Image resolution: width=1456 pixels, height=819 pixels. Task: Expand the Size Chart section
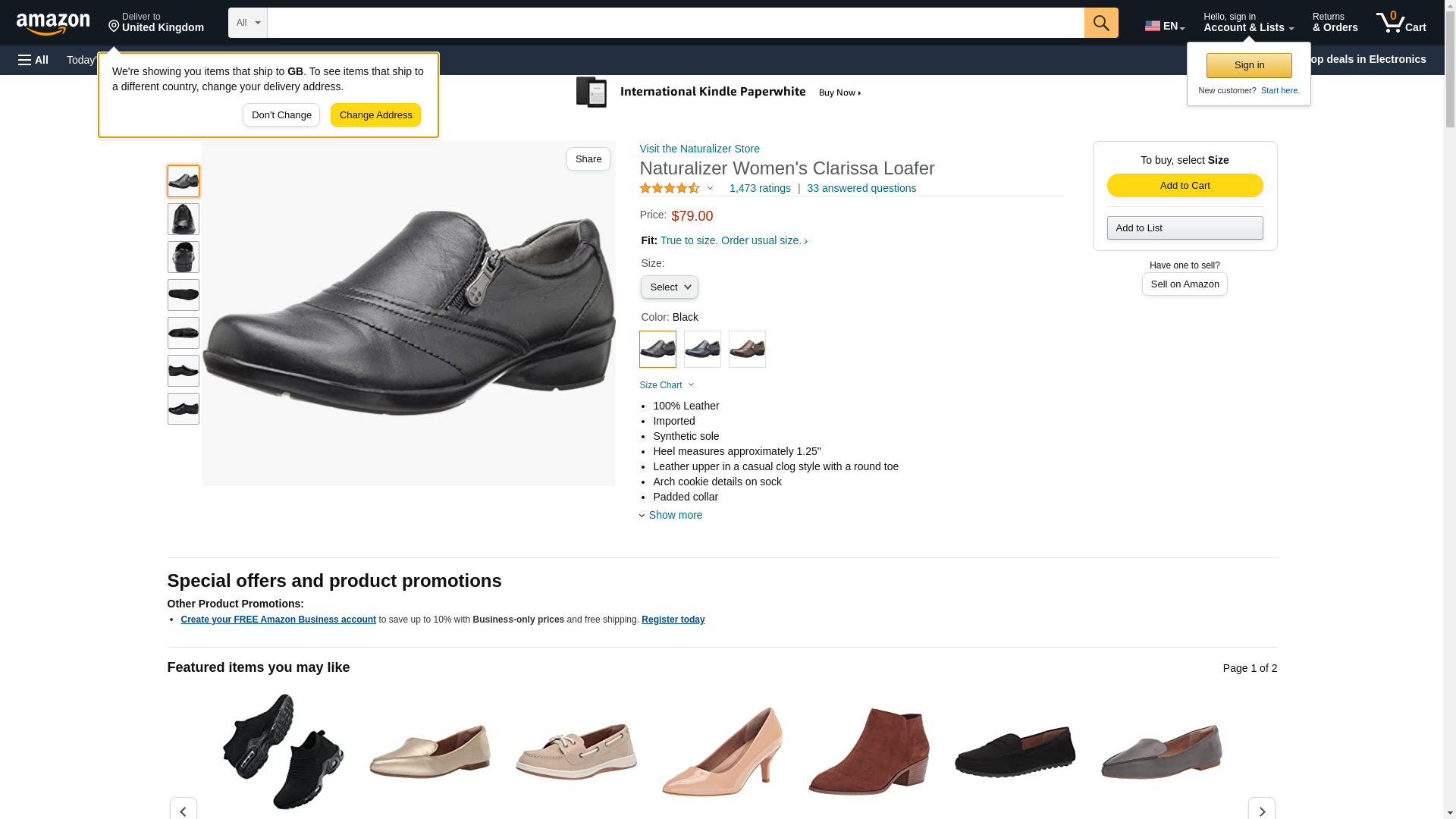(667, 385)
